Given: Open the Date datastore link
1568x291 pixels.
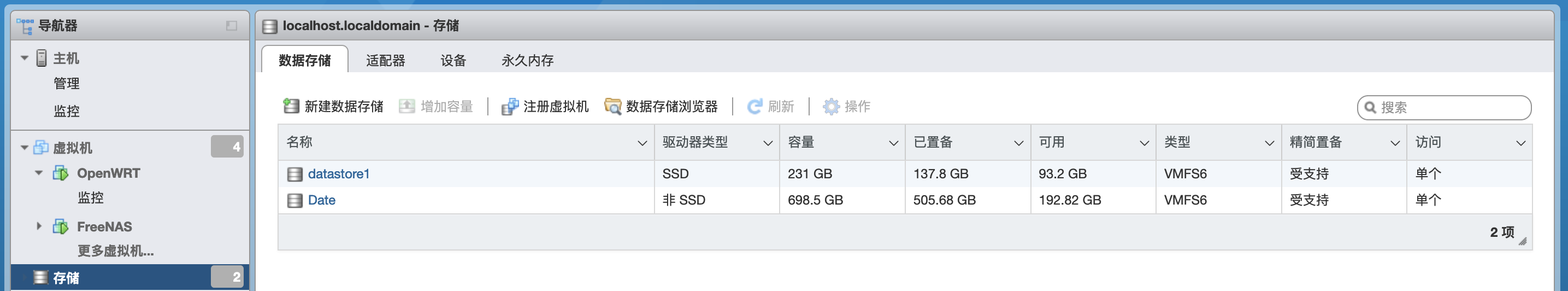Looking at the screenshot, I should pyautogui.click(x=321, y=200).
